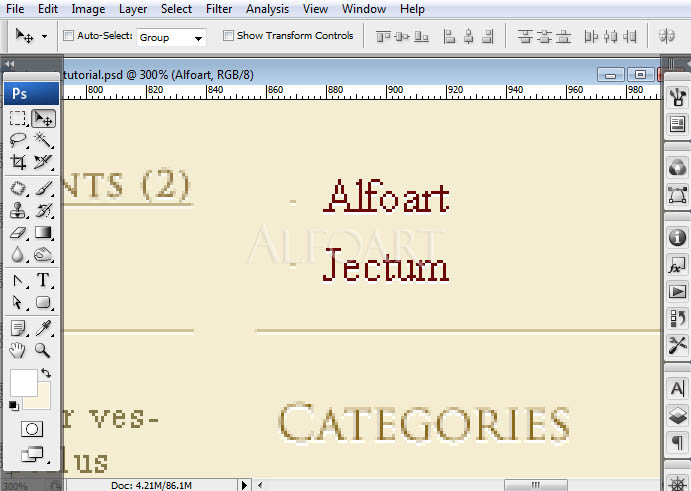Open the Info panel icon
Screen dimensions: 691x491
(677, 238)
